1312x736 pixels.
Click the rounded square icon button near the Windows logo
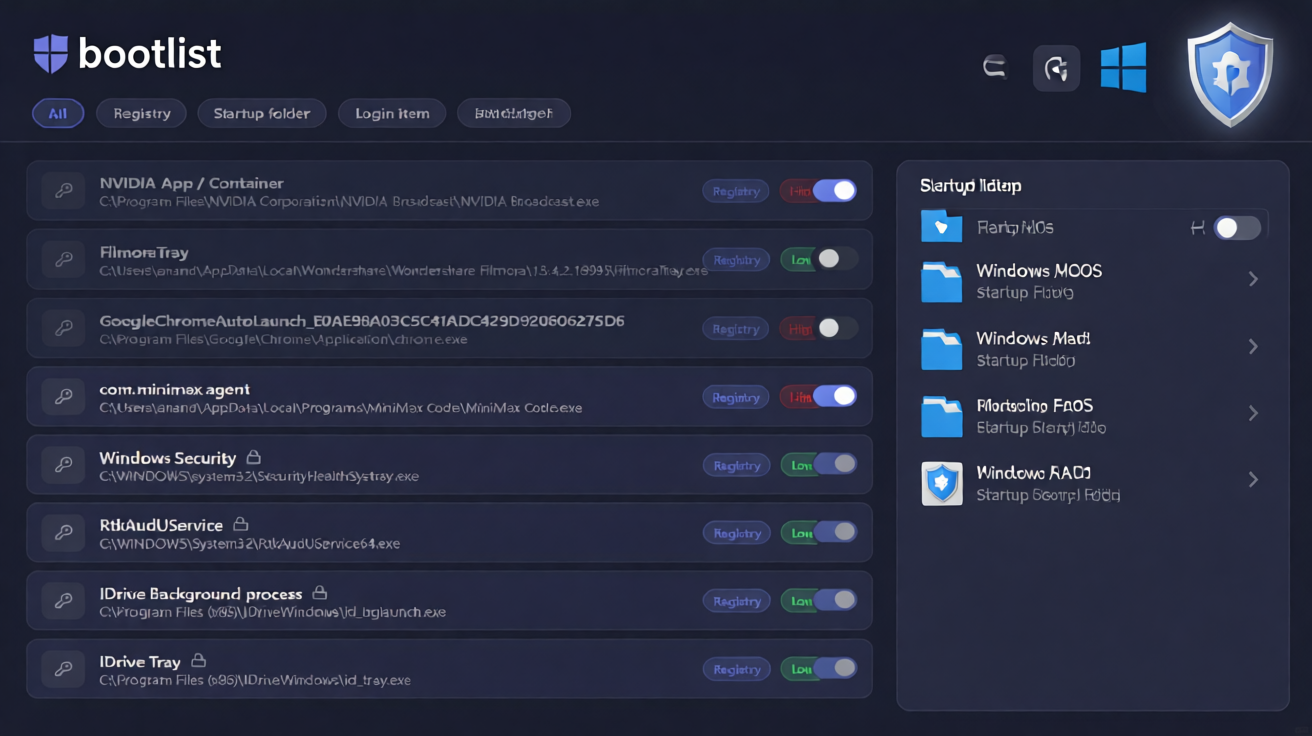point(1056,68)
